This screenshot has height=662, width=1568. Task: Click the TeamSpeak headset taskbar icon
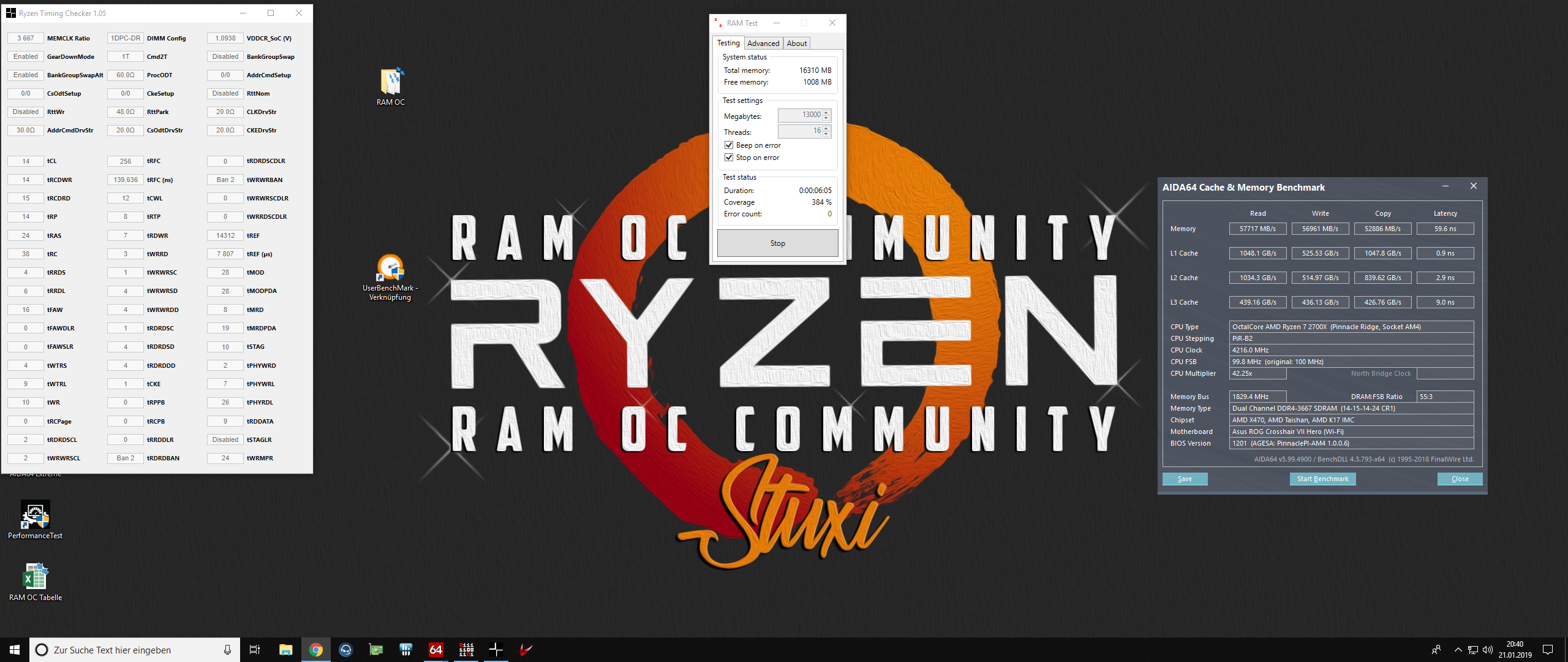point(346,650)
